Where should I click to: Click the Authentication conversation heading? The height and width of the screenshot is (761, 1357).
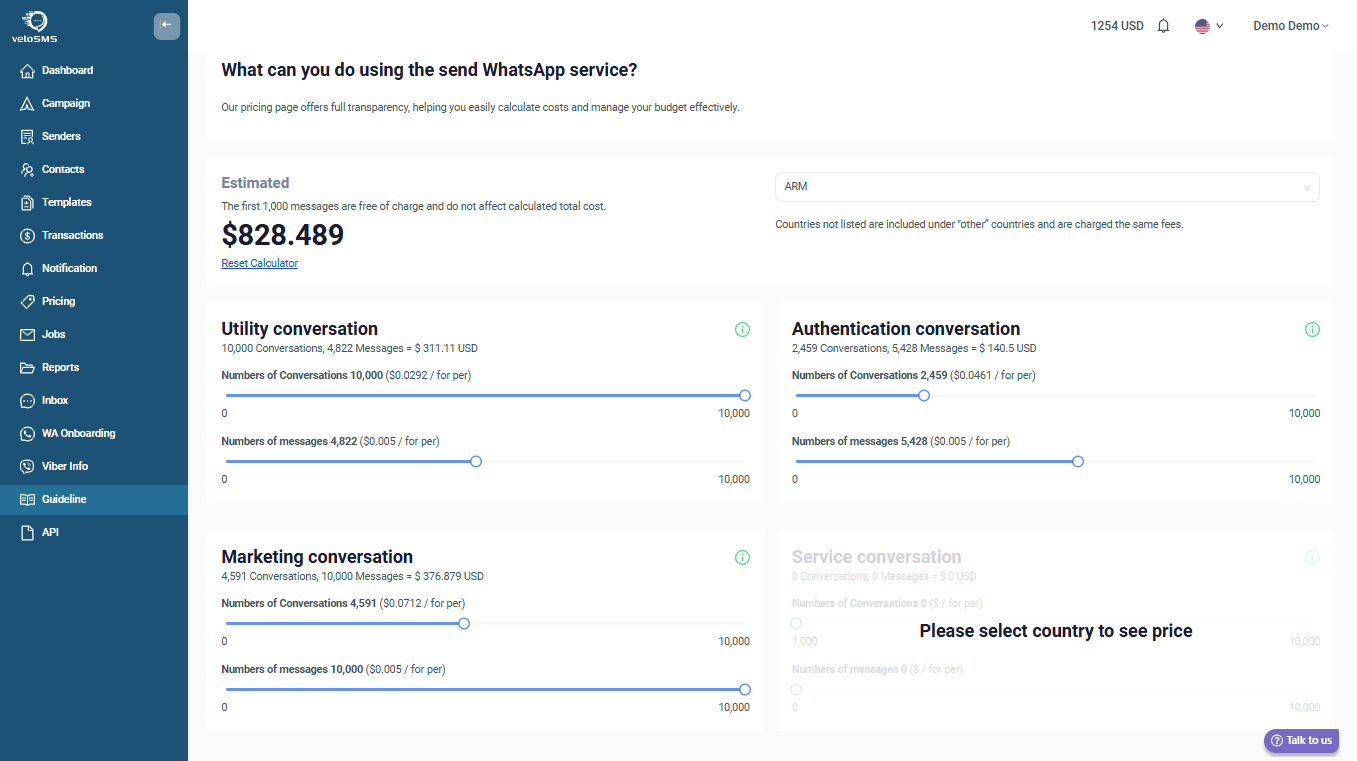click(x=906, y=329)
